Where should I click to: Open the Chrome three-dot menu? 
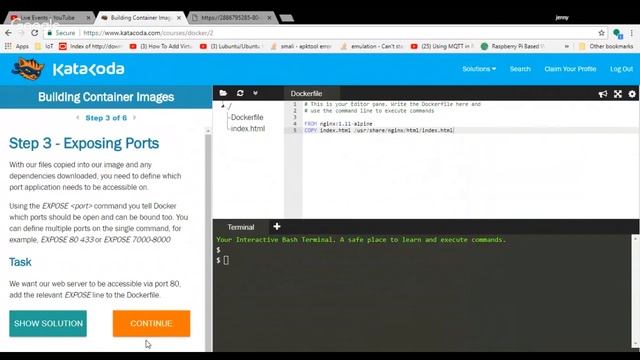(x=632, y=33)
